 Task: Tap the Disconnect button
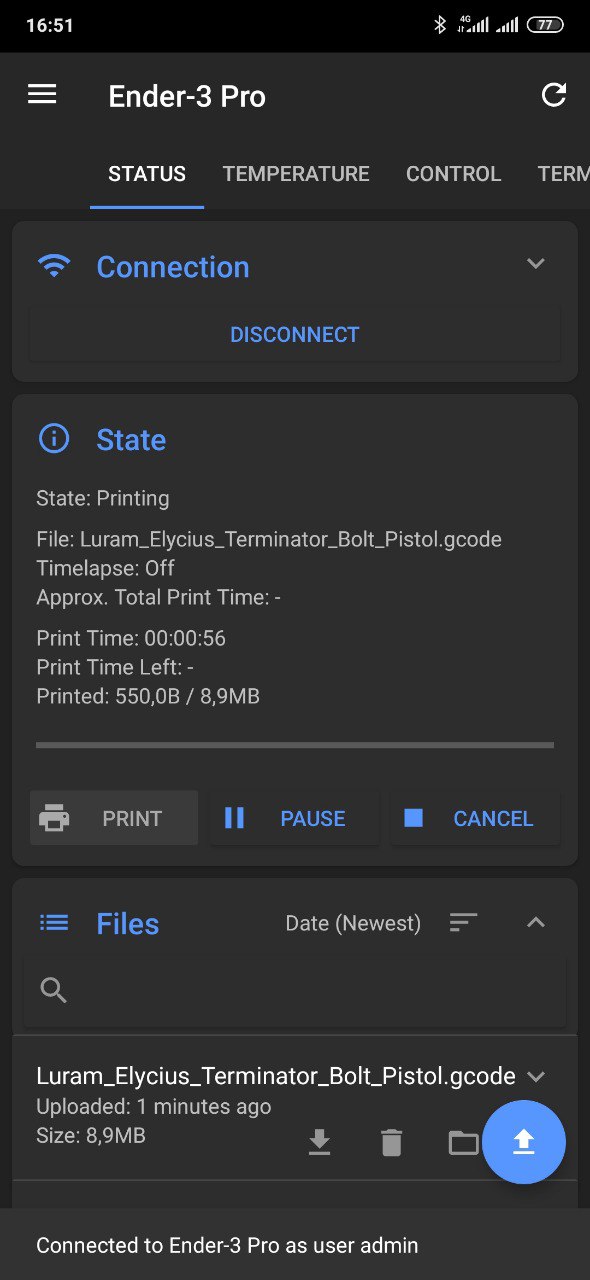(295, 335)
